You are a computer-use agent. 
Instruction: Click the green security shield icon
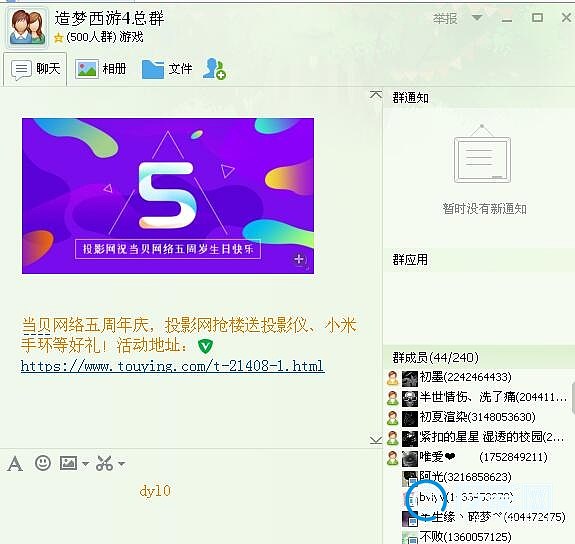205,346
